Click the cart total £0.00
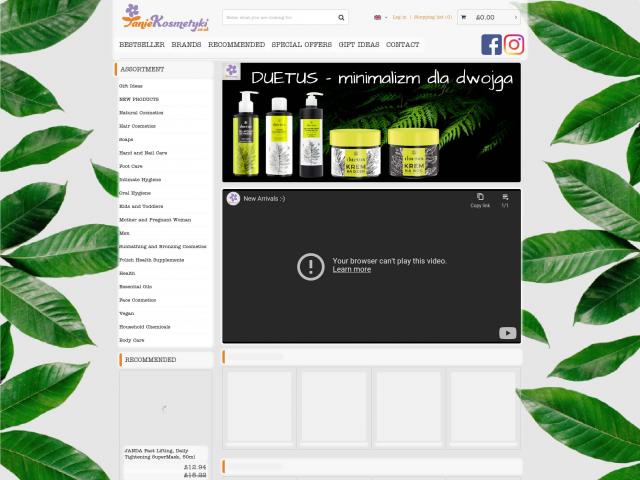The height and width of the screenshot is (480, 640). (x=485, y=18)
